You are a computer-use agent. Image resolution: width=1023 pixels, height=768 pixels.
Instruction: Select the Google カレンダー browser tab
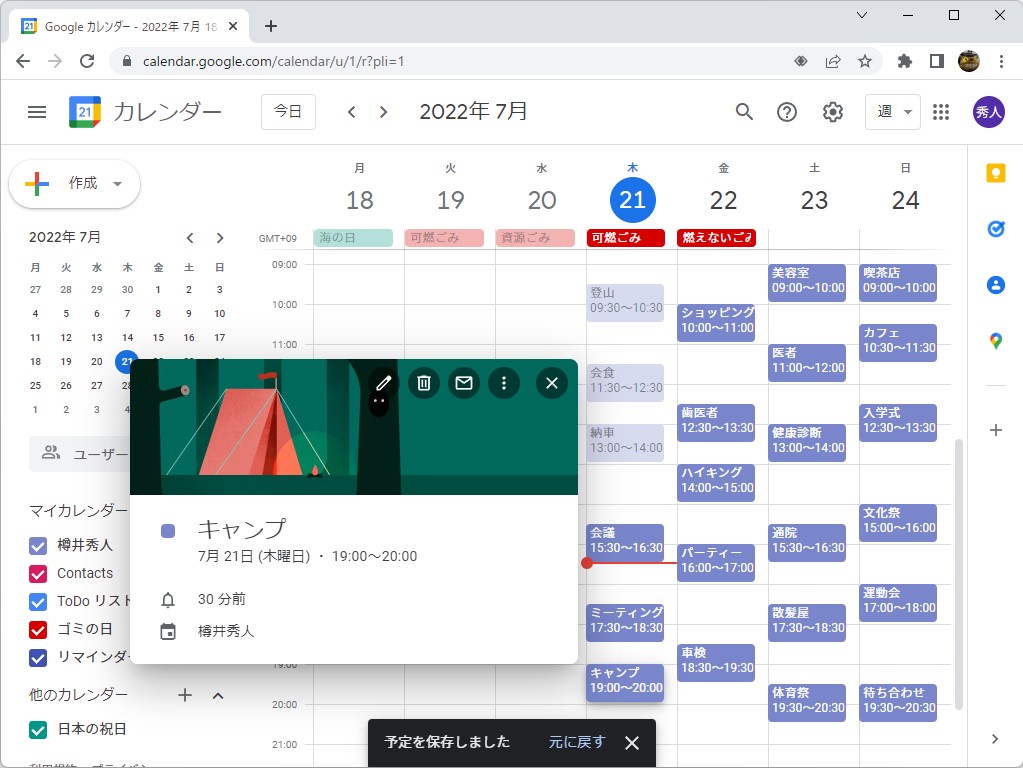coord(120,27)
